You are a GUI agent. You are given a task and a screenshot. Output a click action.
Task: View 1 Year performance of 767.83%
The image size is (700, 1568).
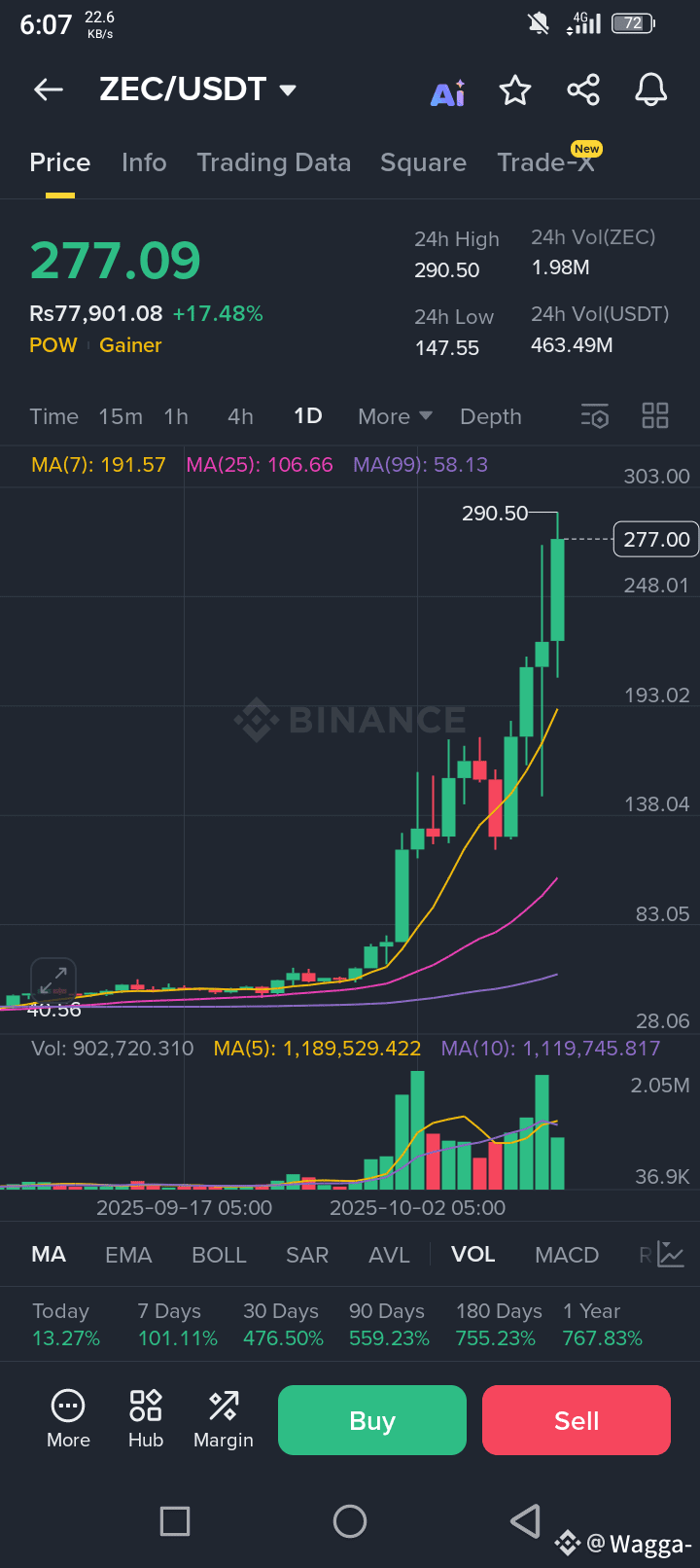(x=602, y=1324)
